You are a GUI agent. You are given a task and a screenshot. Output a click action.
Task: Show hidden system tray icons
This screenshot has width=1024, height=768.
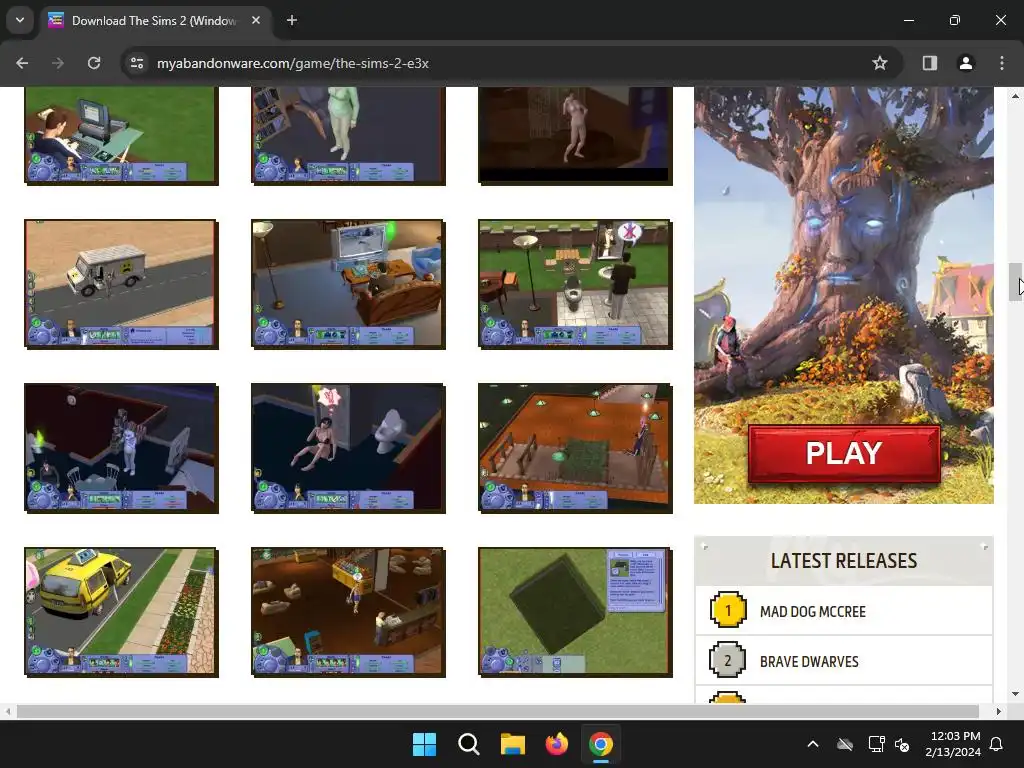(x=813, y=744)
